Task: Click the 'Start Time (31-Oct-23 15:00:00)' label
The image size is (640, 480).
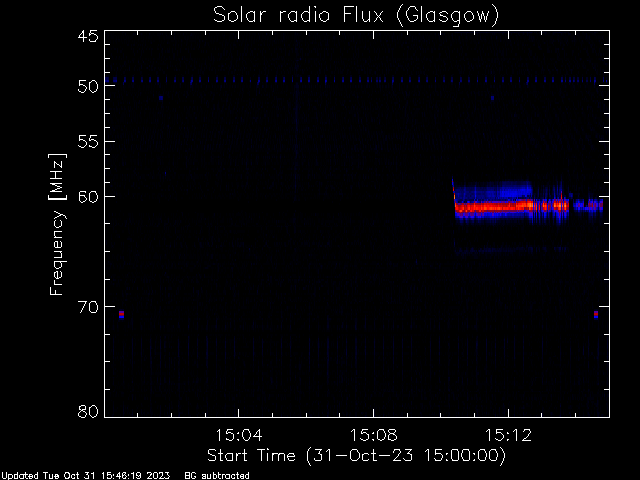Action: coord(356,456)
